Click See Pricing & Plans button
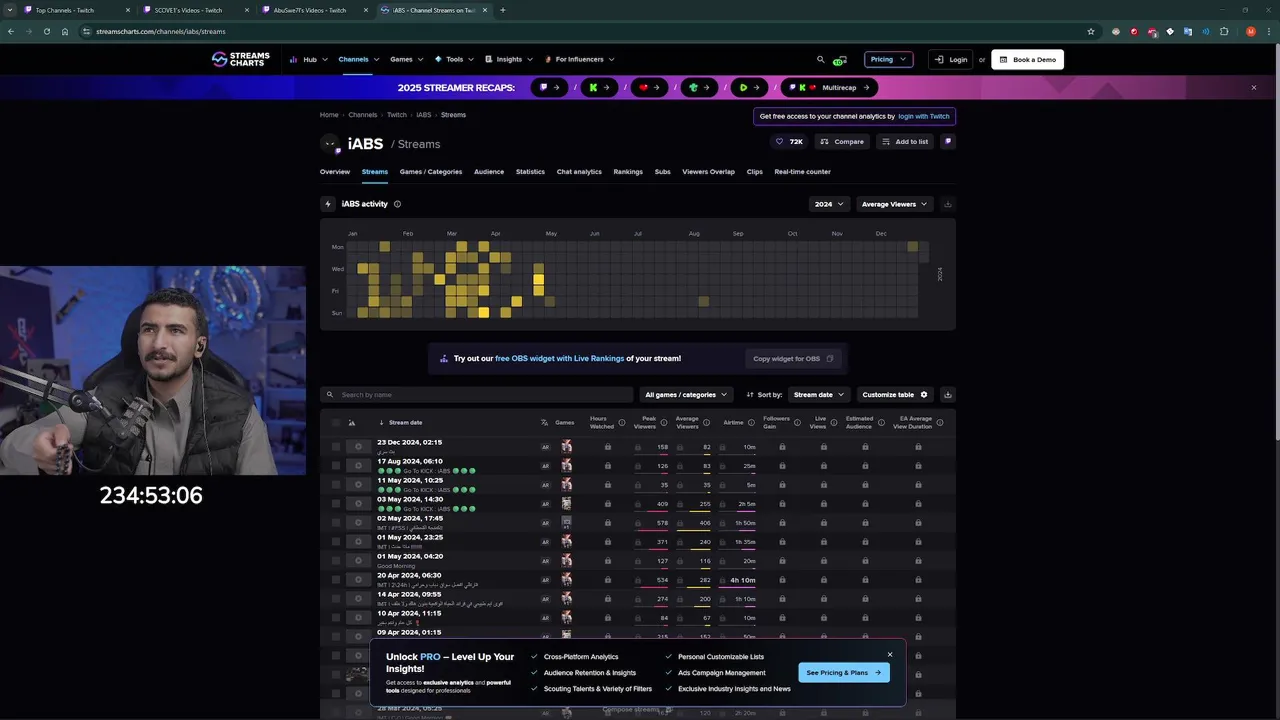 click(844, 673)
